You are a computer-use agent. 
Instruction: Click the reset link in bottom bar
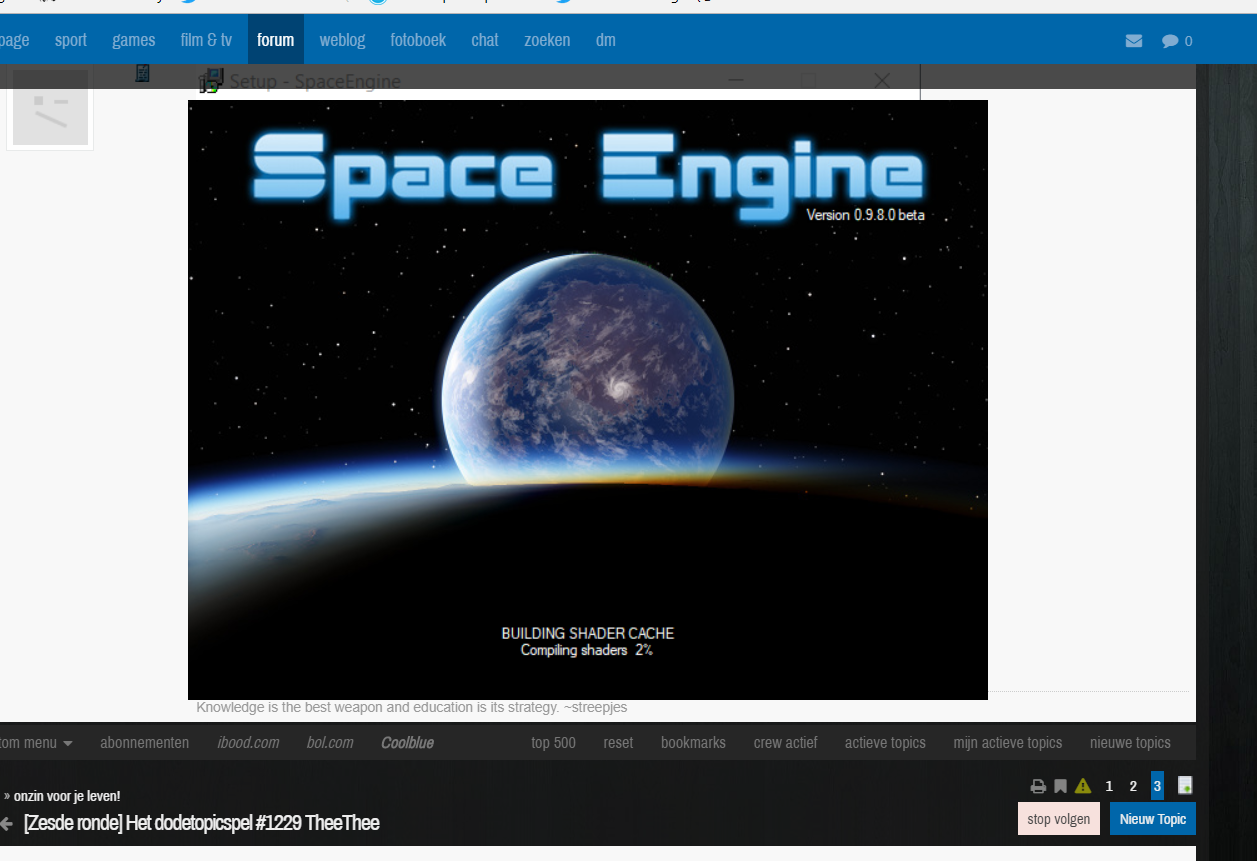pyautogui.click(x=618, y=743)
